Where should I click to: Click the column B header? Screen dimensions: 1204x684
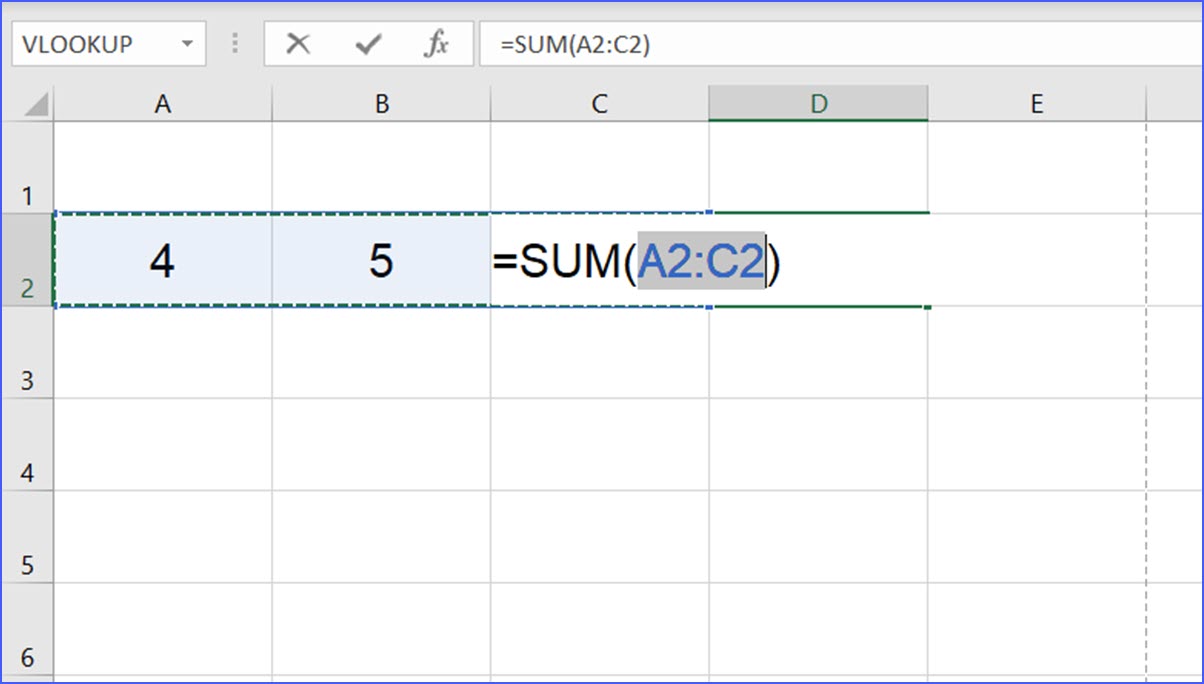pos(381,102)
